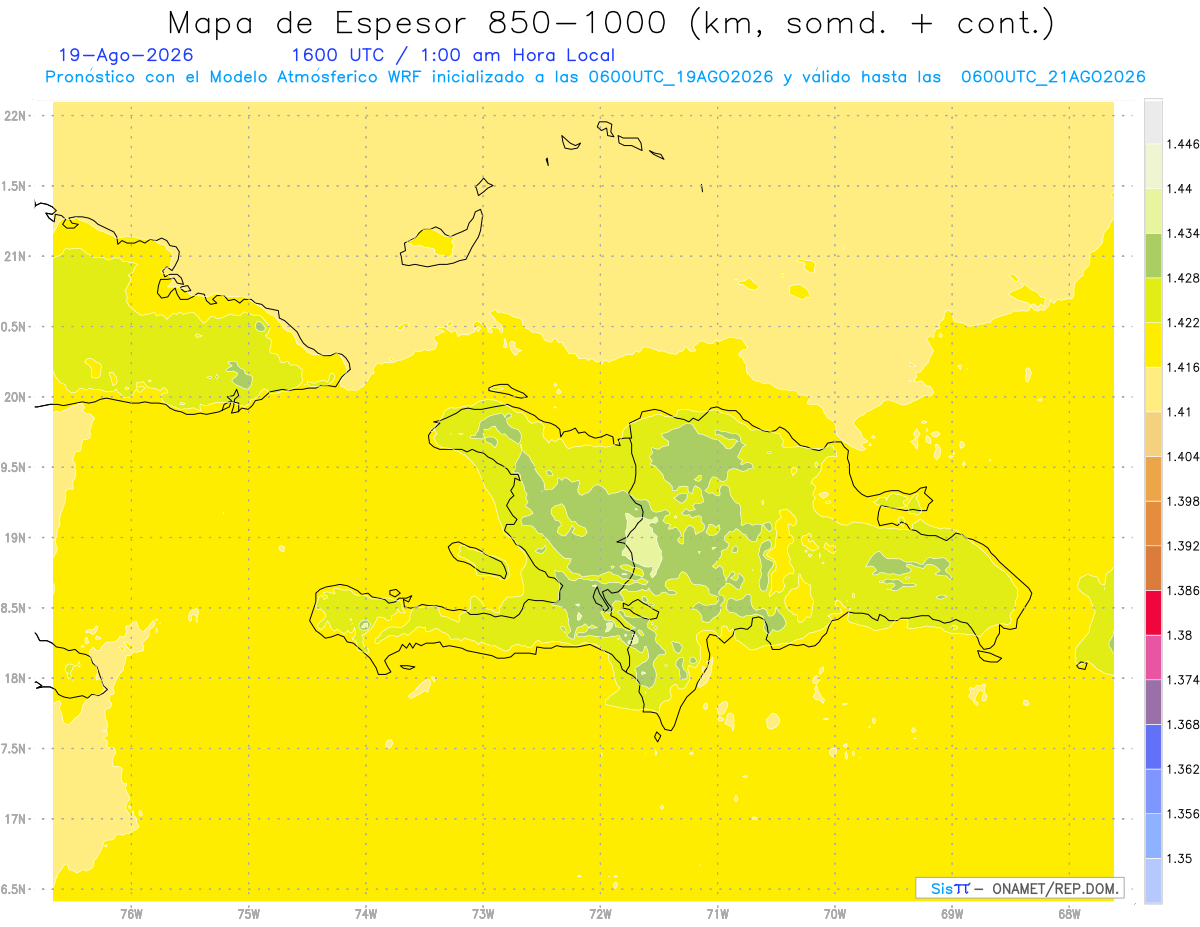Click the "20N" latitude label
Screen dimensions: 1200x927
(17, 397)
